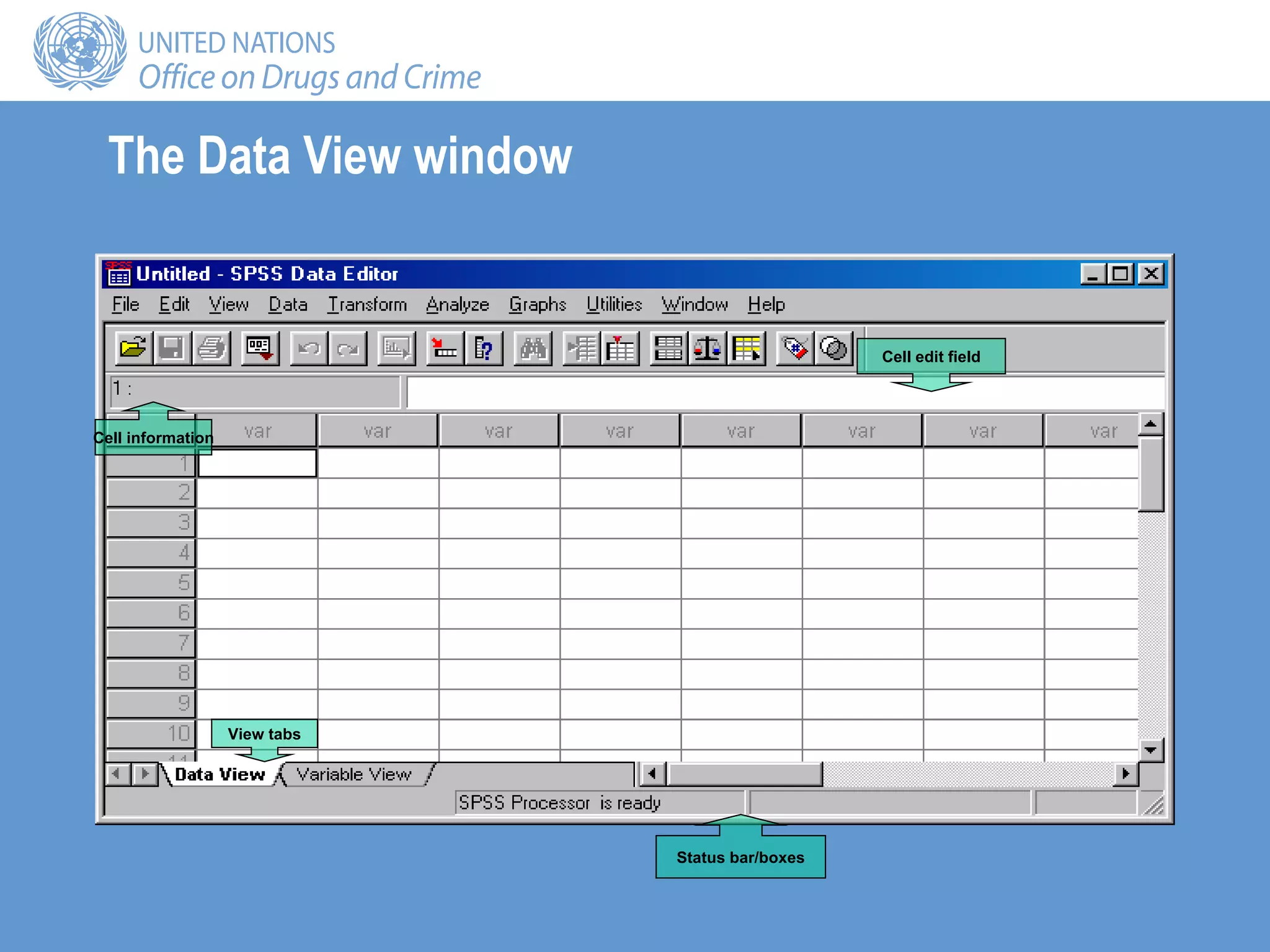
Task: Minimize the SPSS Data Editor window
Action: [1093, 274]
